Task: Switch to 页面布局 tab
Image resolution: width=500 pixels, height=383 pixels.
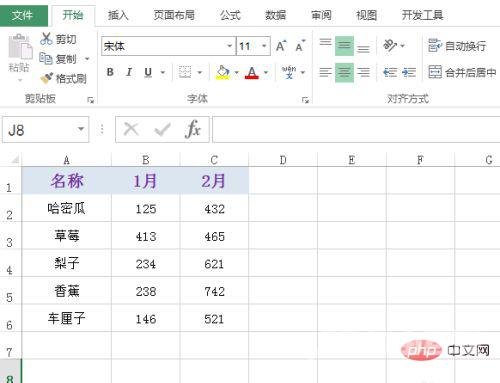Action: pos(174,15)
